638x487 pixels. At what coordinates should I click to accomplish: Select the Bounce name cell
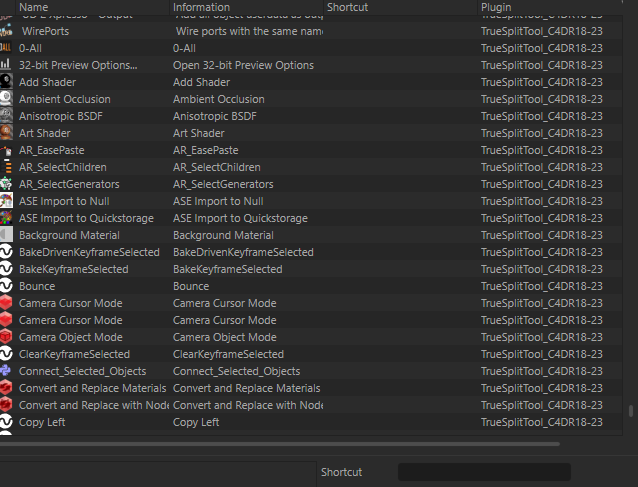(x=37, y=286)
